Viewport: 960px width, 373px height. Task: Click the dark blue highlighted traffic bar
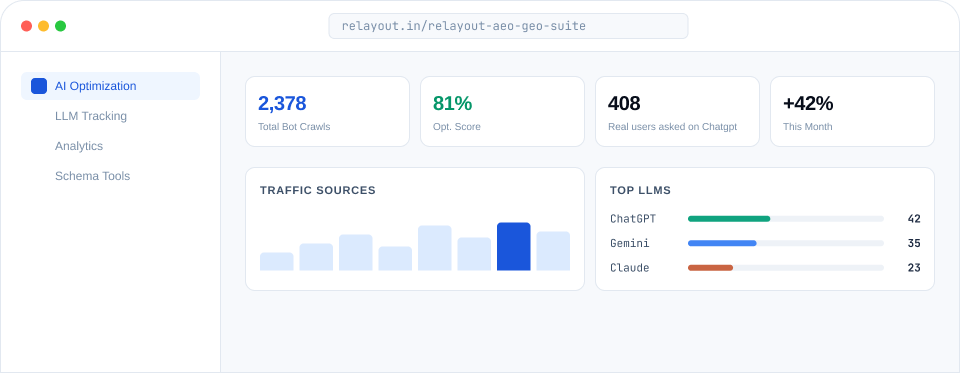click(x=514, y=246)
